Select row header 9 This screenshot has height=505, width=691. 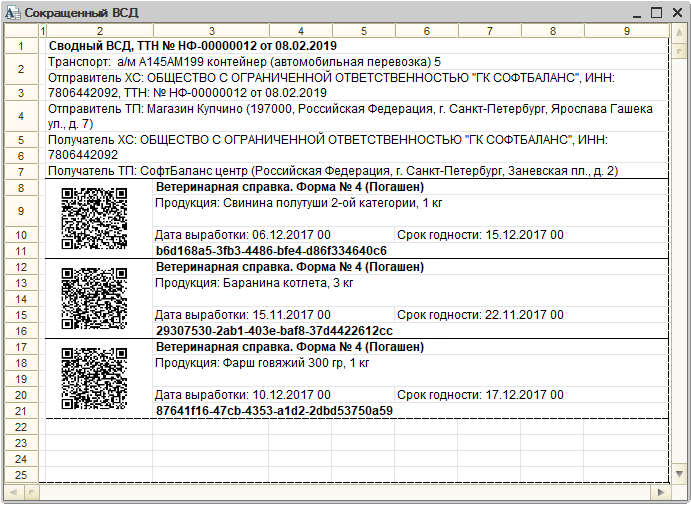[x=21, y=211]
